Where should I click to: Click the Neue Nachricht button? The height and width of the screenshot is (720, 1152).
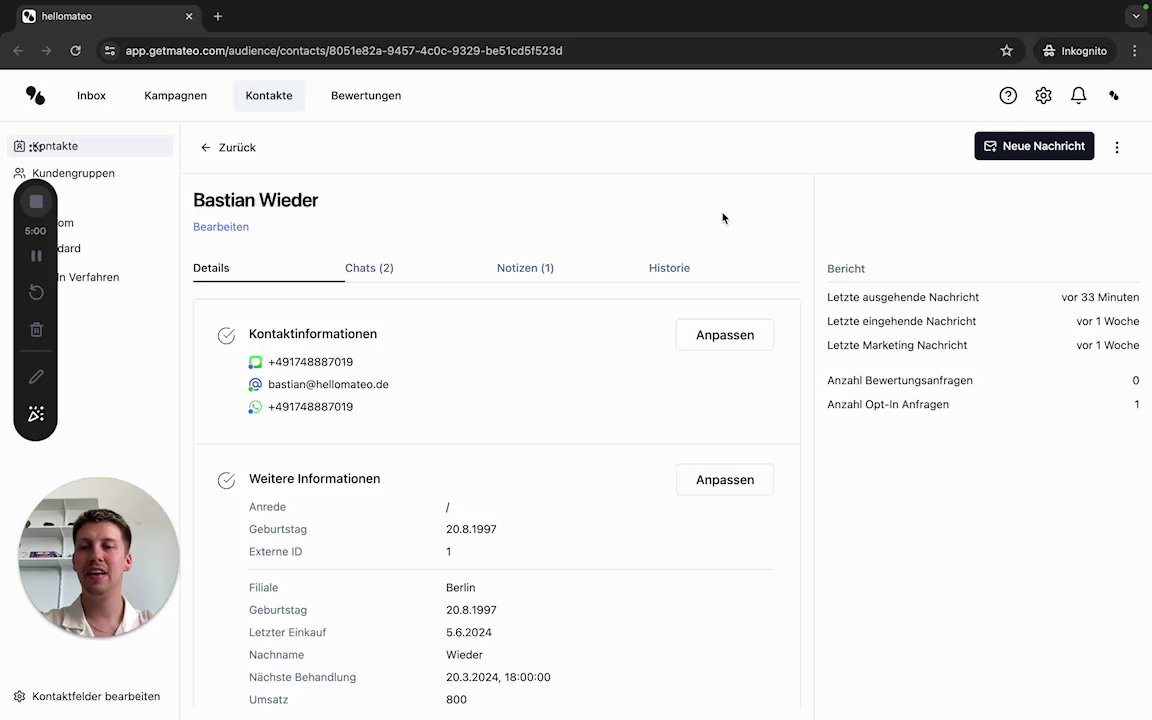click(1034, 146)
